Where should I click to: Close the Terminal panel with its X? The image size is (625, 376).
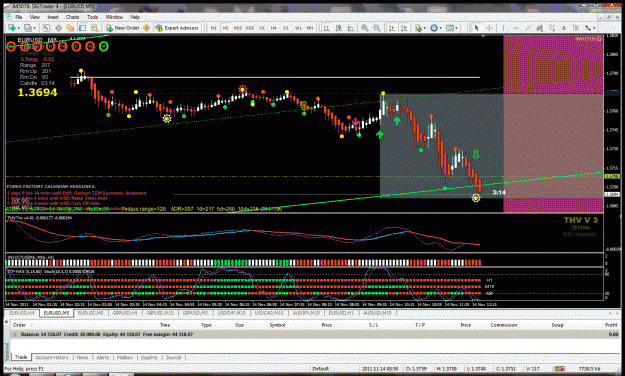pos(6,321)
